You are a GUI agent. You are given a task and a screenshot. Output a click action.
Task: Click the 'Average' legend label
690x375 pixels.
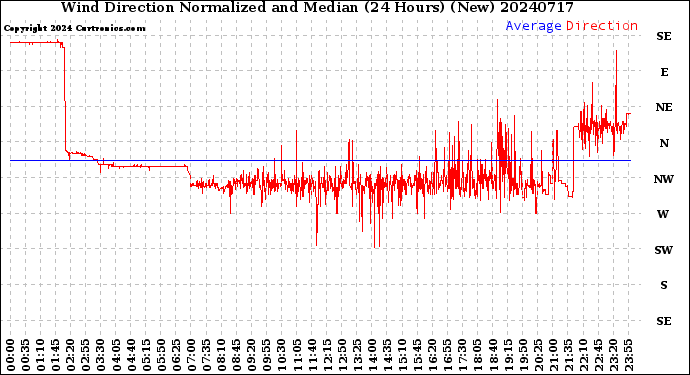coord(533,26)
